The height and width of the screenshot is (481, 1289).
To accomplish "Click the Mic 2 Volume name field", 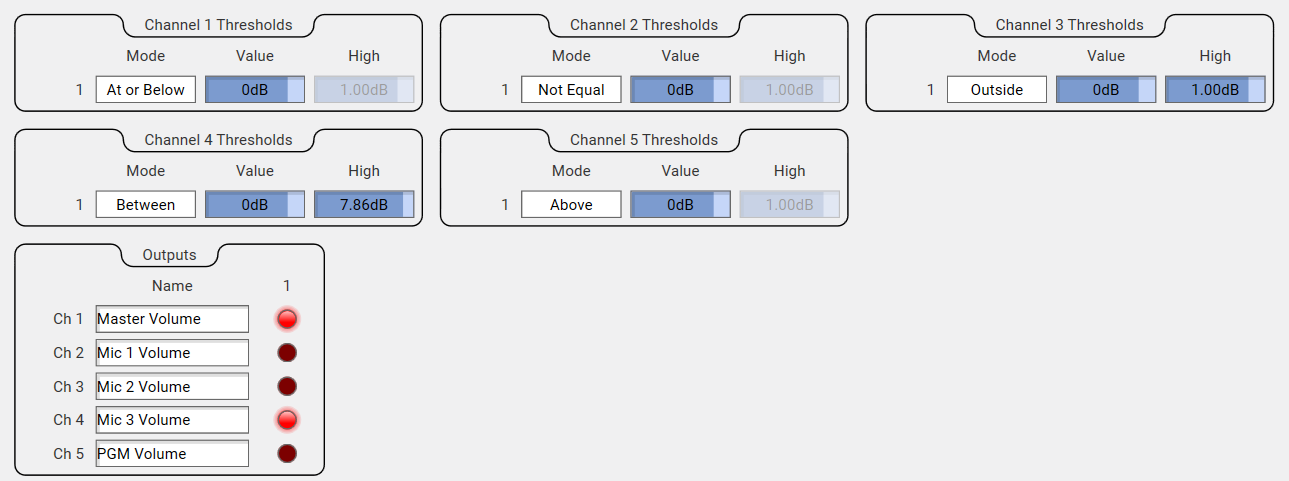I will click(172, 386).
